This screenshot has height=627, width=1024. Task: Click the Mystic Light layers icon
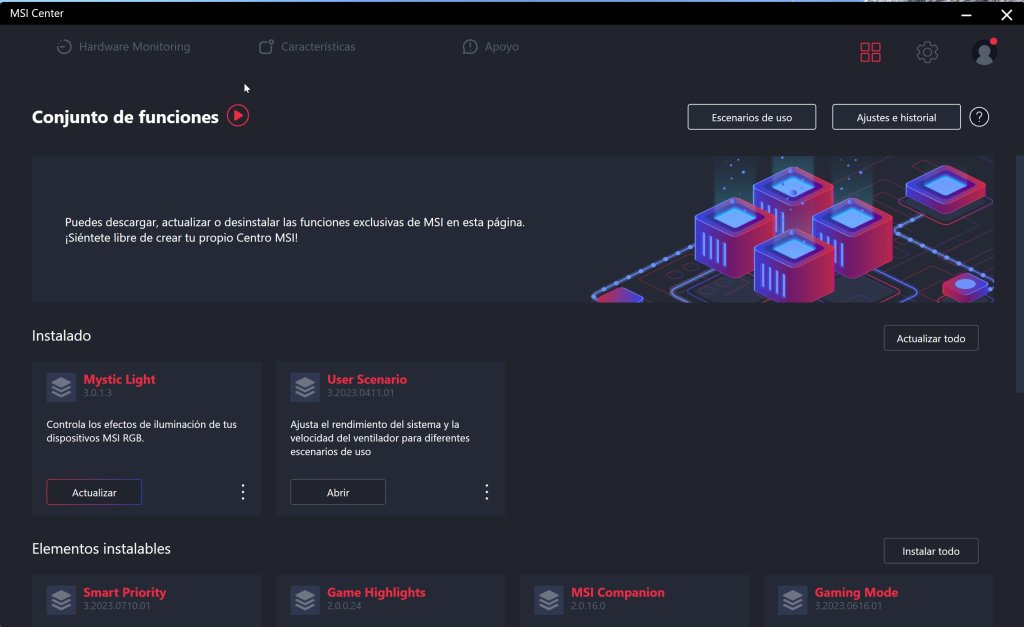click(61, 387)
